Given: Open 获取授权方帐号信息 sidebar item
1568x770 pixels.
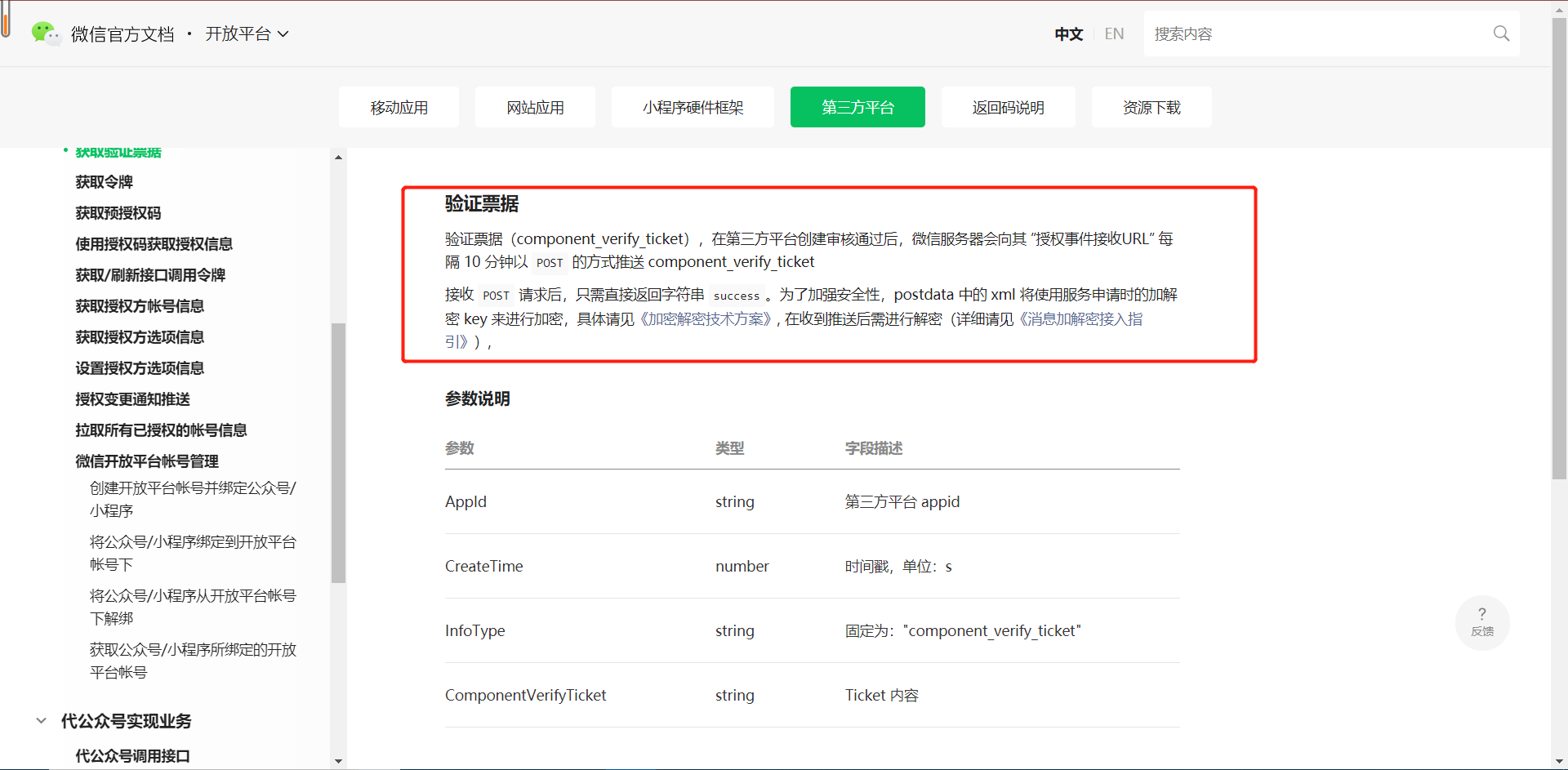Looking at the screenshot, I should pos(140,306).
